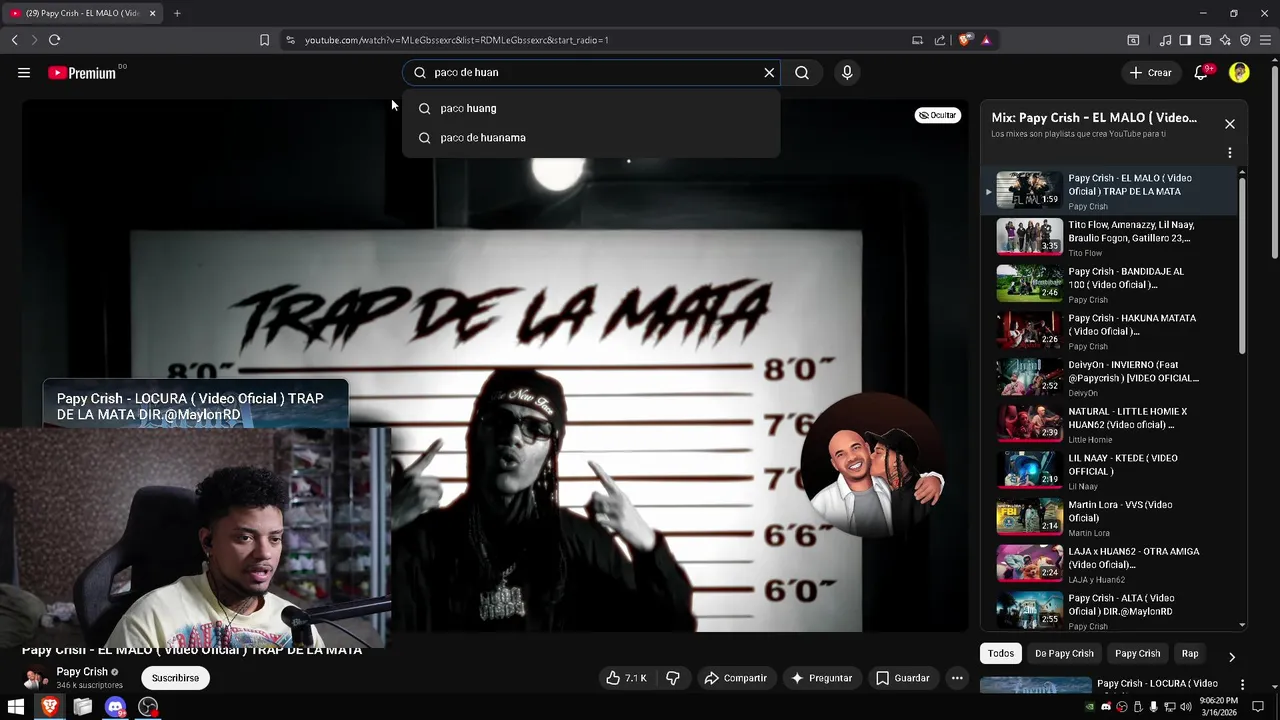Open more actions three-dot menu under video

click(x=957, y=678)
